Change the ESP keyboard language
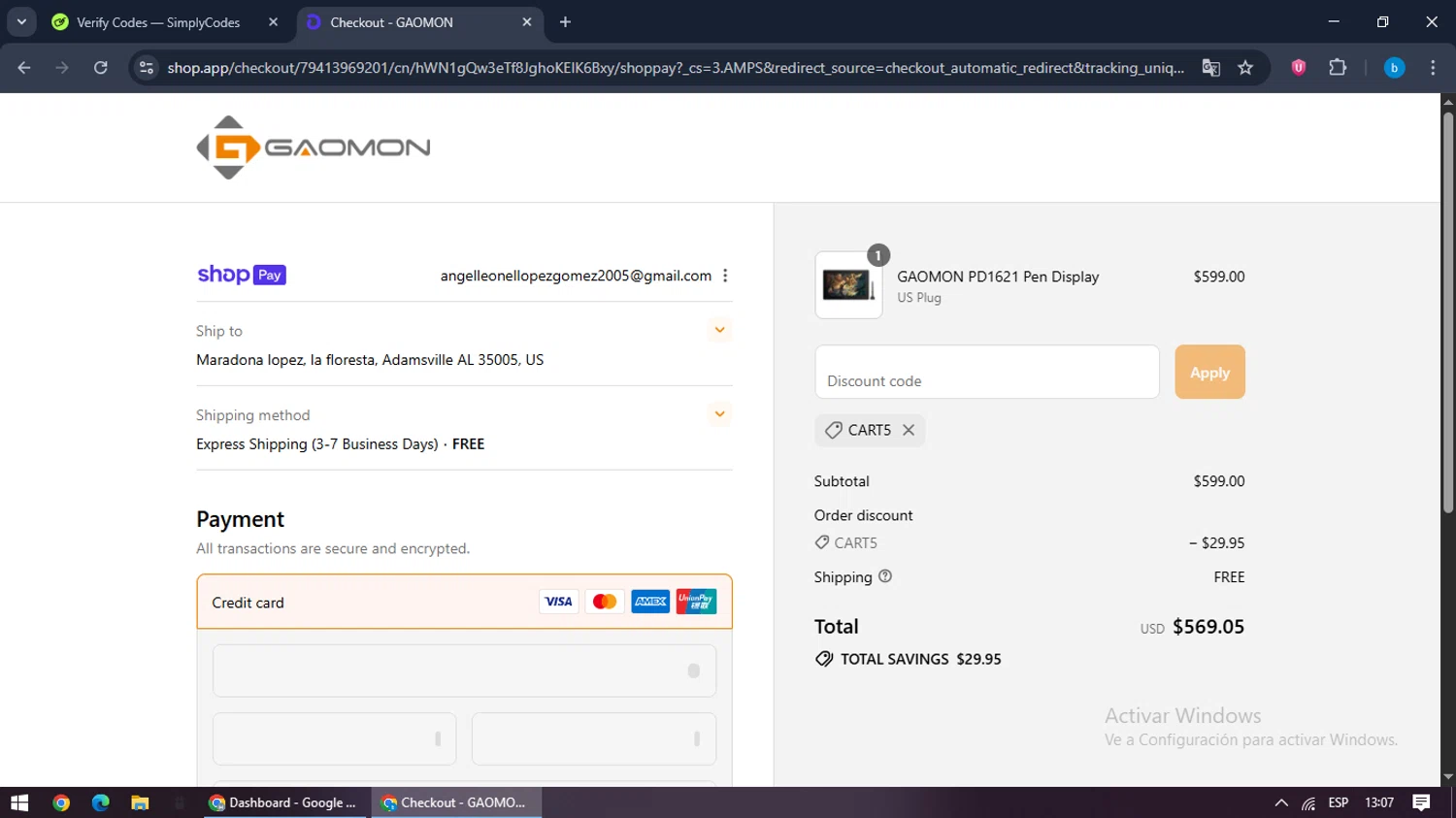 click(1339, 802)
